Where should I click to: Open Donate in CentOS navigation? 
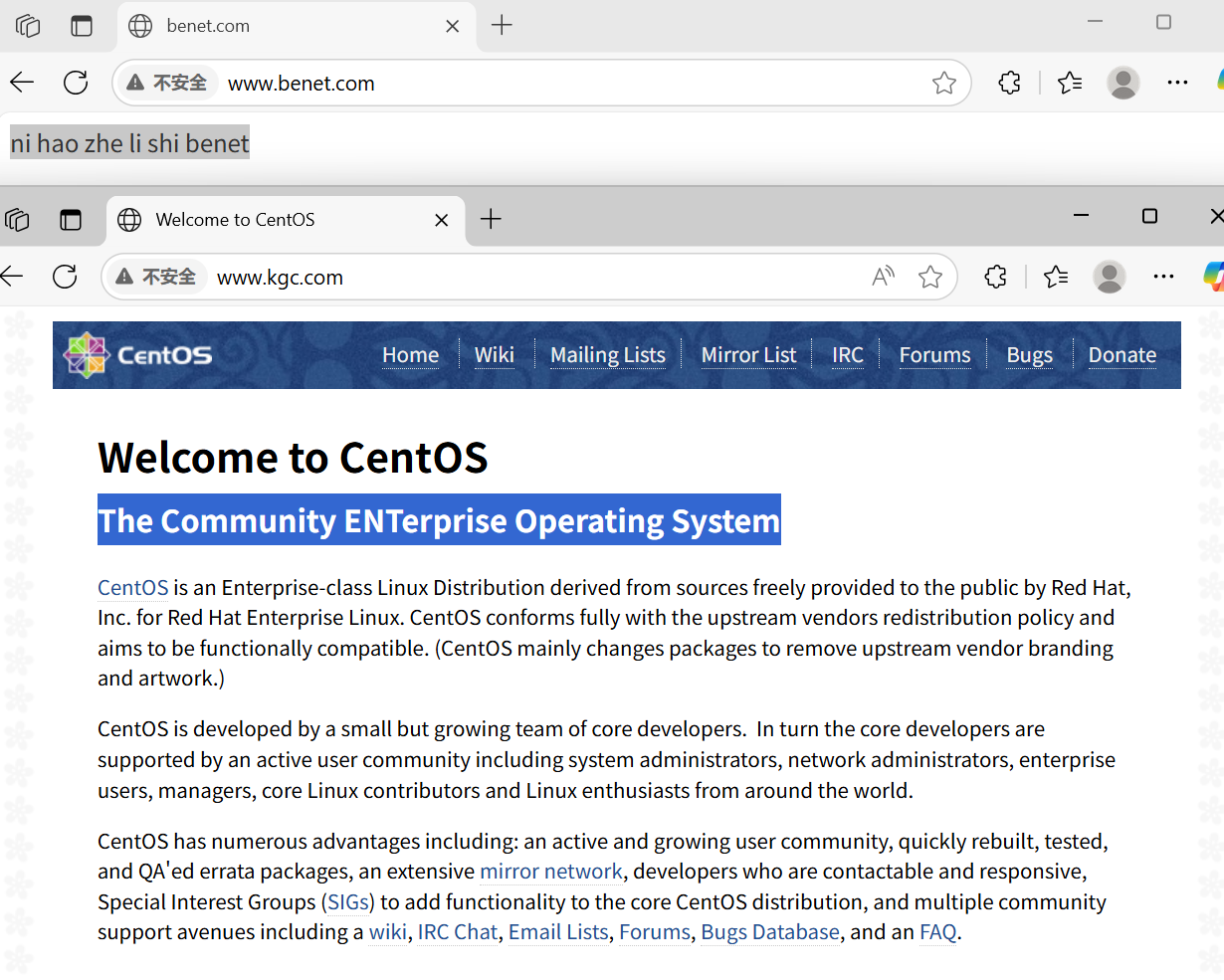pos(1122,355)
